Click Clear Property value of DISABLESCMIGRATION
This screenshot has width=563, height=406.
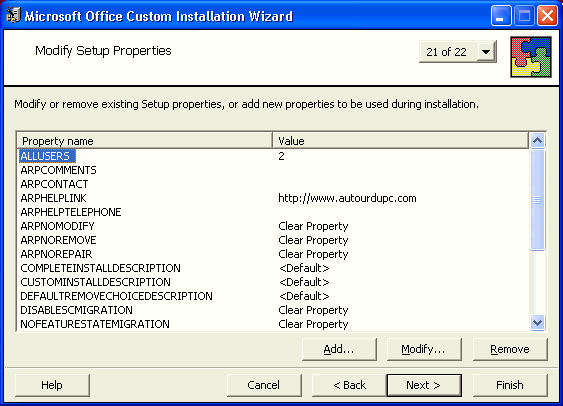(313, 311)
